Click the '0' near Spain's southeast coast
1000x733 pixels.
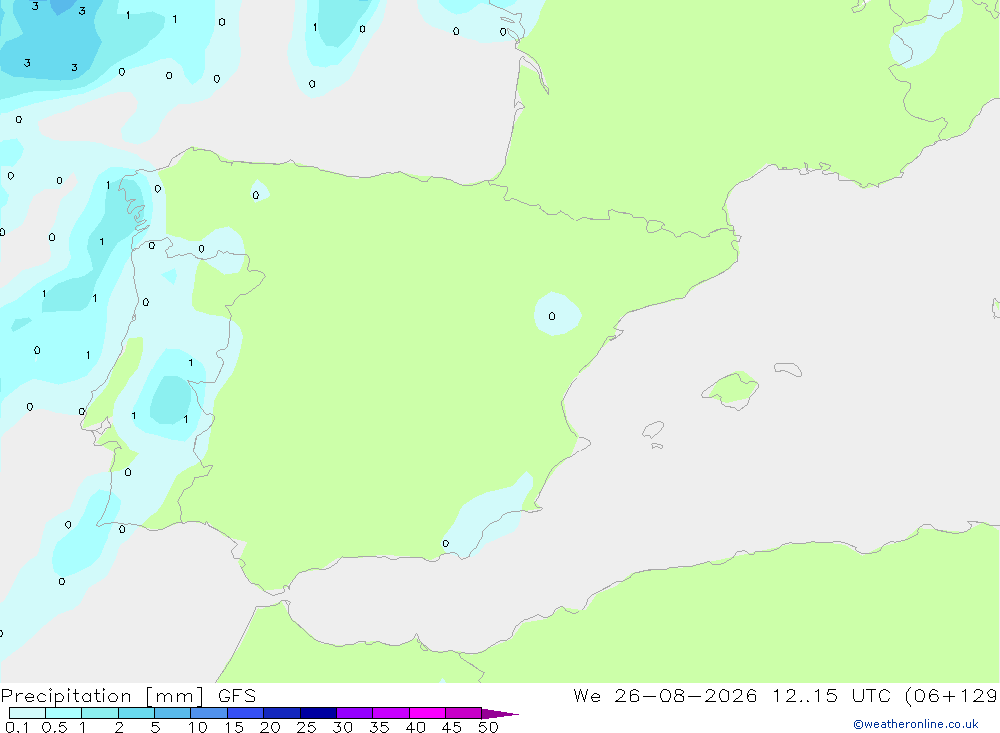[x=445, y=544]
